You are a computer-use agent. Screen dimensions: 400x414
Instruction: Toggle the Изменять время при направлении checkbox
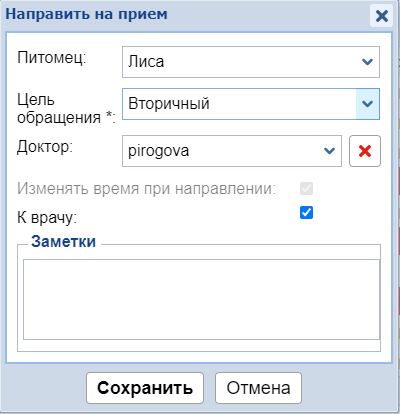click(x=306, y=188)
